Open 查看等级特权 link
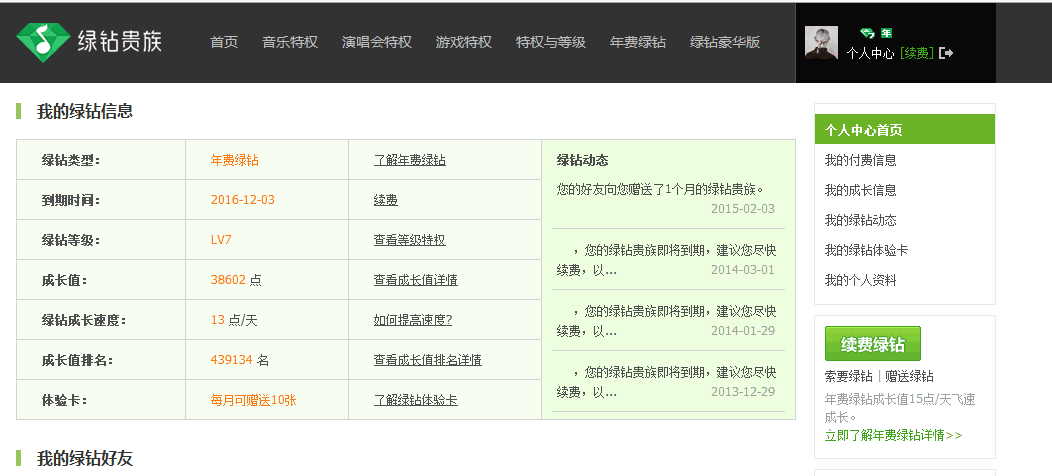This screenshot has width=1052, height=476. pos(409,240)
